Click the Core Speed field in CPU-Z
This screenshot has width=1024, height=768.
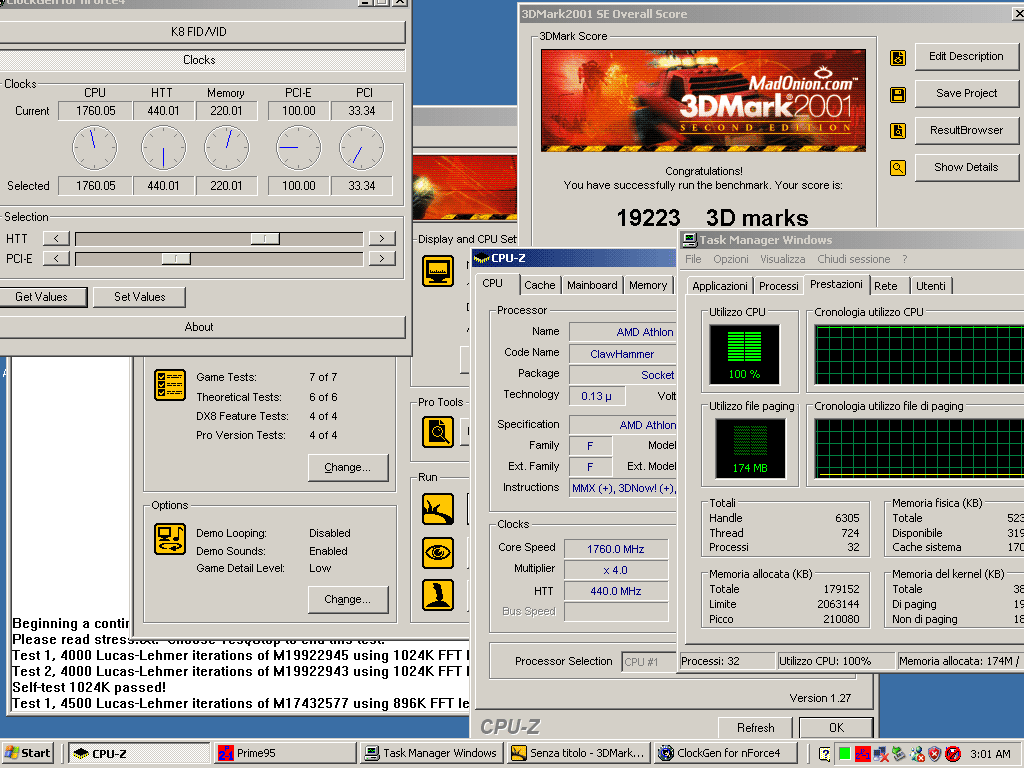pyautogui.click(x=616, y=549)
